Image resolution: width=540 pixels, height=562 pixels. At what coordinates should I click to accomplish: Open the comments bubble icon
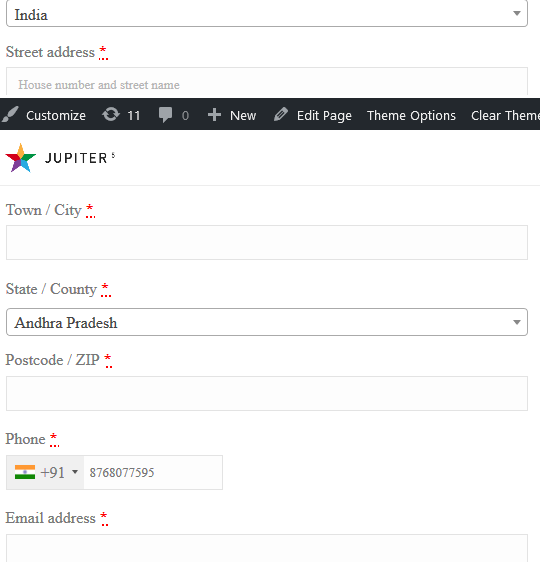[165, 115]
